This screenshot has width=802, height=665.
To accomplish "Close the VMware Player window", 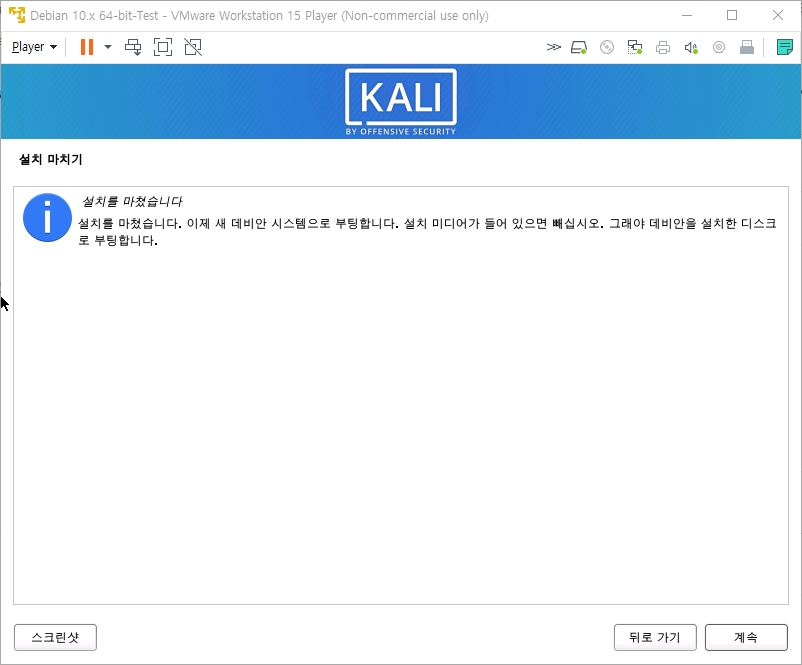I will 778,15.
